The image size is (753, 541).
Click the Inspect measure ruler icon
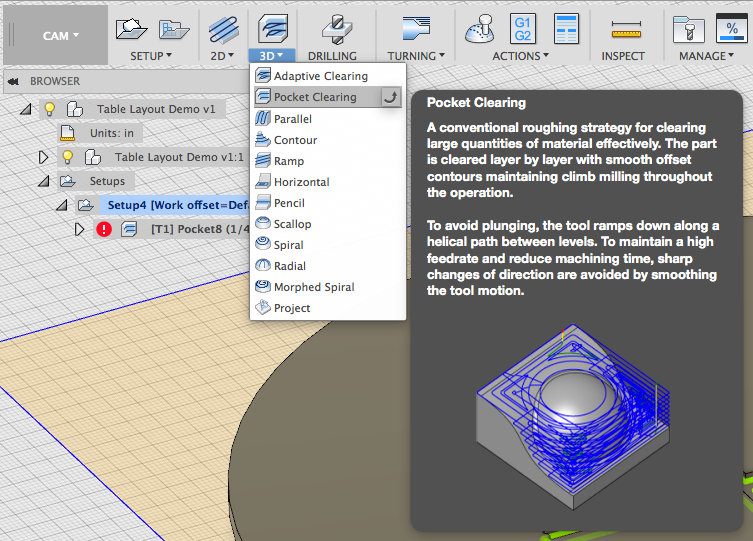[x=626, y=29]
